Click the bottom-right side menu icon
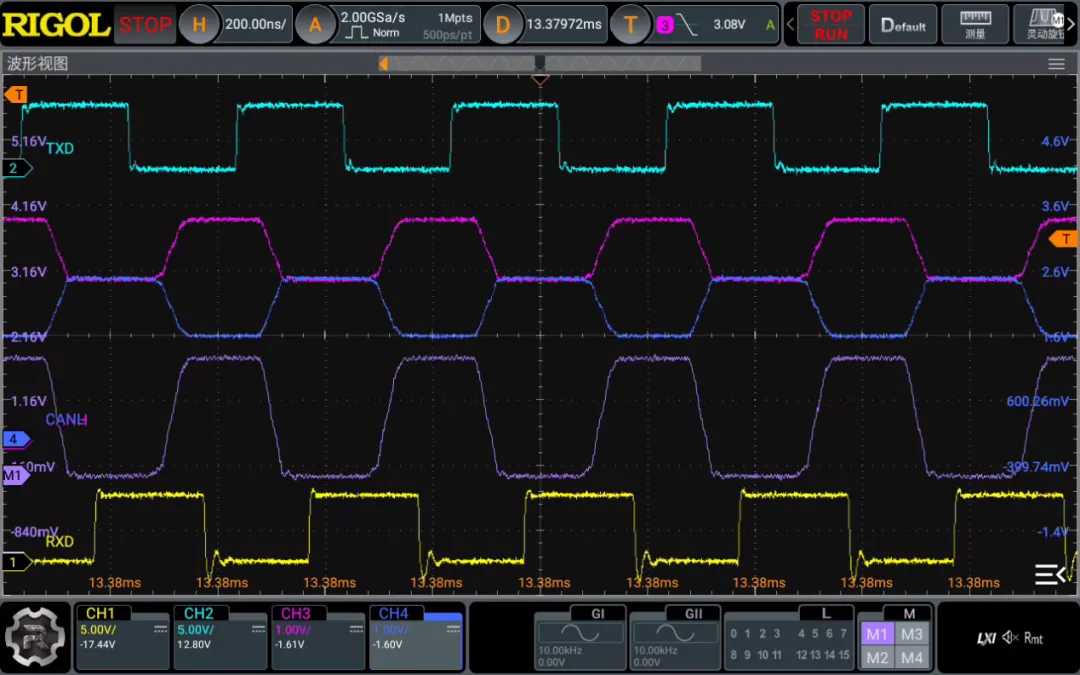This screenshot has width=1080, height=675. pos(1049,574)
